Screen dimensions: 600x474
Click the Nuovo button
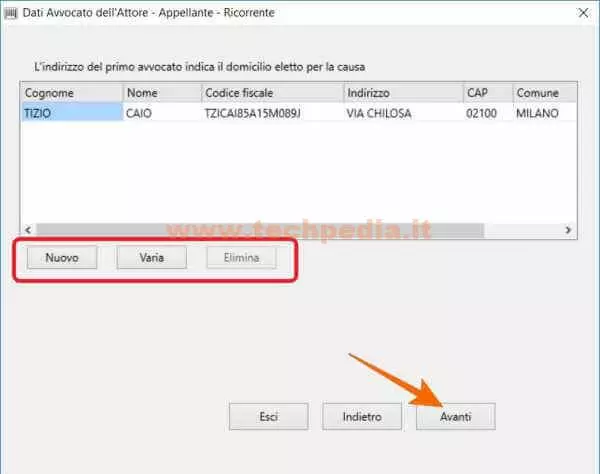61,257
